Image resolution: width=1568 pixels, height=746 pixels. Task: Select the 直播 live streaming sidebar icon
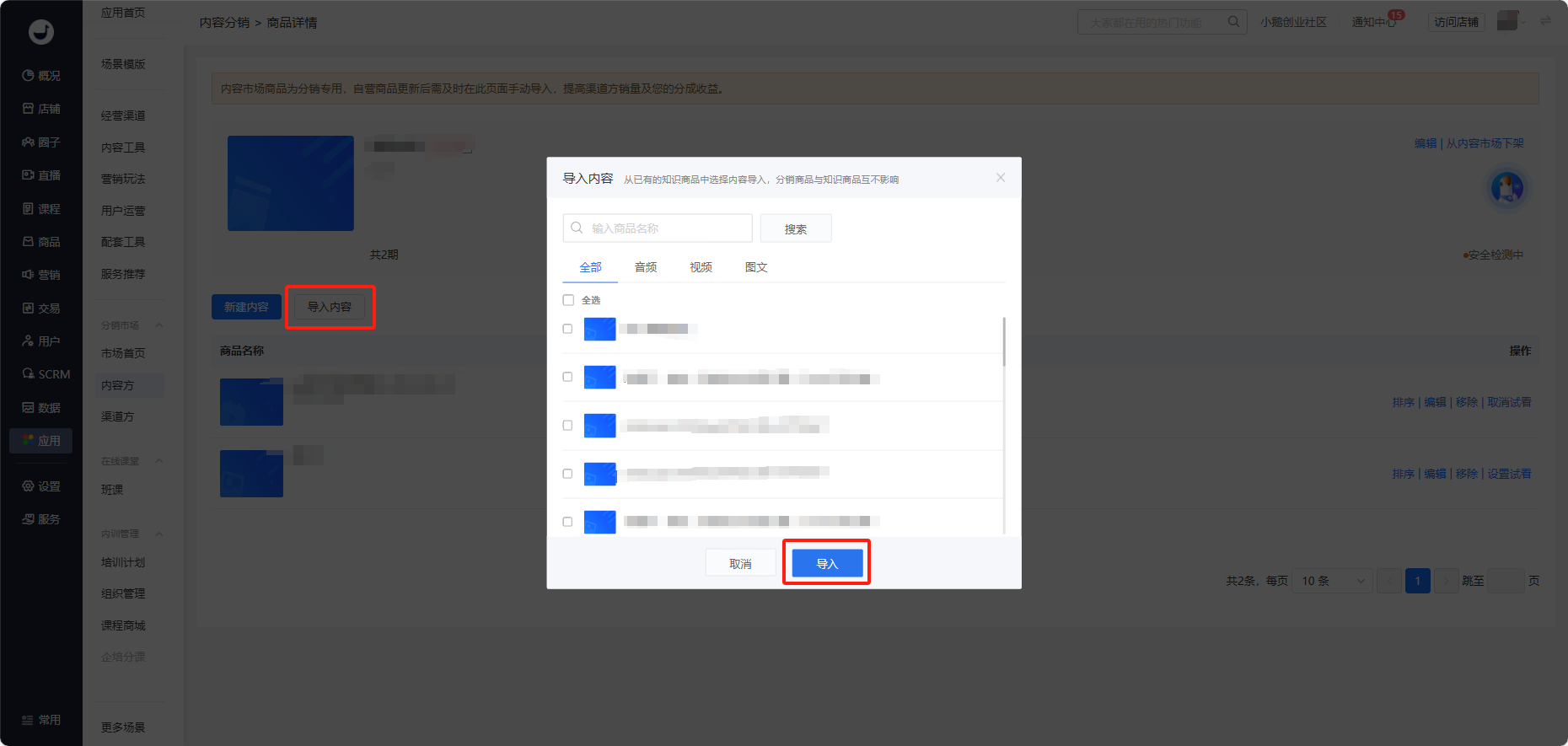click(x=28, y=175)
